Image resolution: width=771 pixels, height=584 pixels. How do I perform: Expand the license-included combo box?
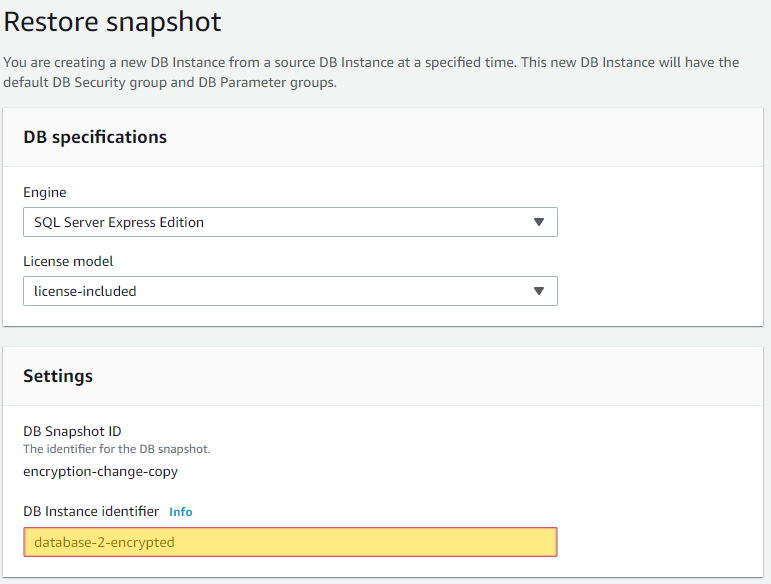click(x=290, y=291)
